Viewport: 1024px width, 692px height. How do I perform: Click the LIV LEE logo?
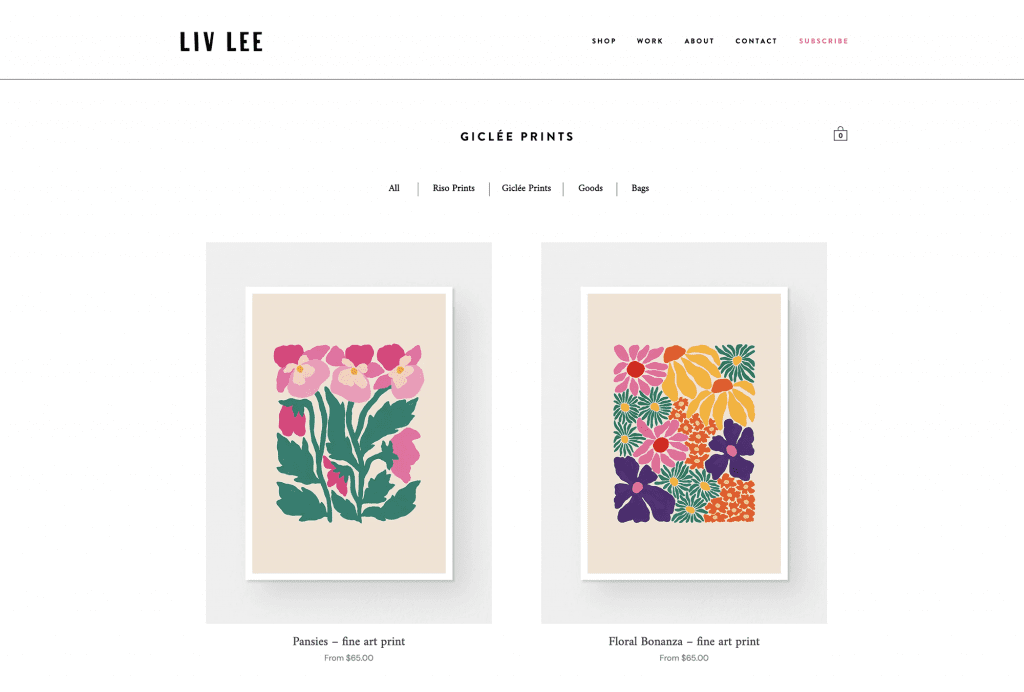221,42
